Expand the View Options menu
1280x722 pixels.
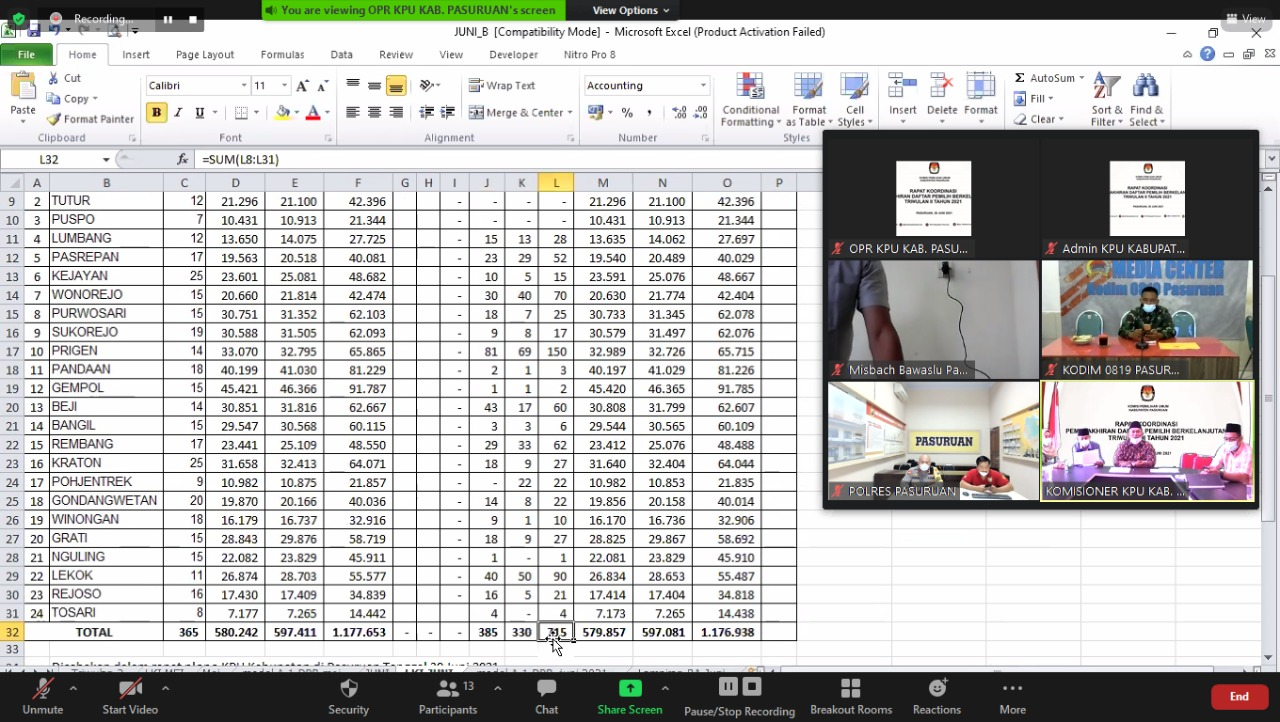coord(631,10)
